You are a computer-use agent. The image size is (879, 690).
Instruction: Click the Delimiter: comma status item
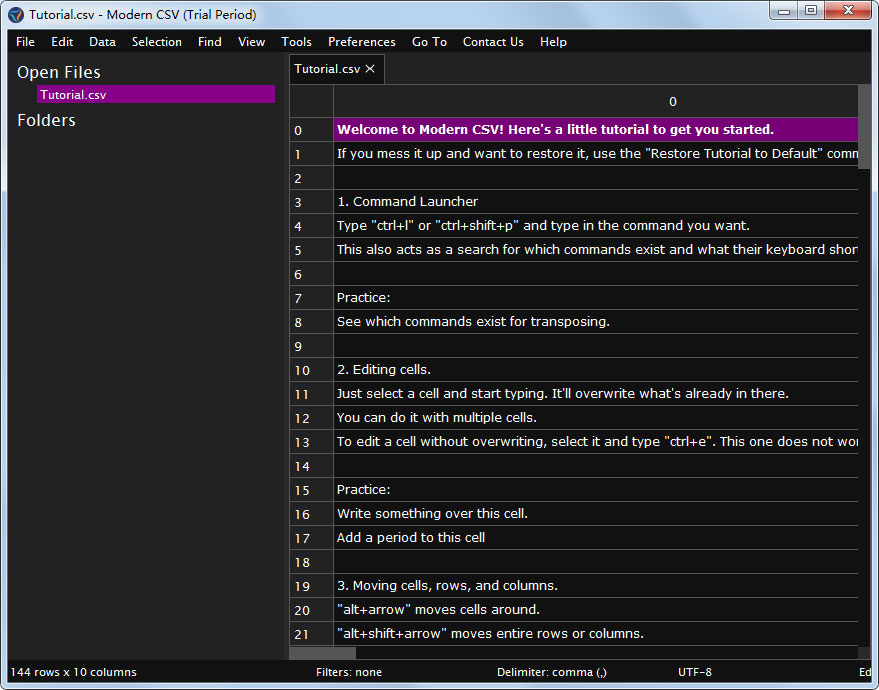(551, 672)
